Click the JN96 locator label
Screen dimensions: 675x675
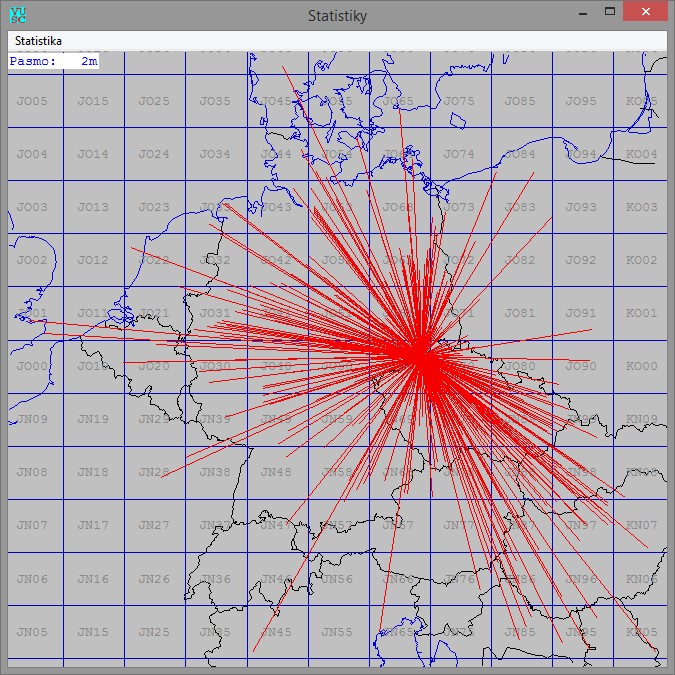[x=581, y=579]
